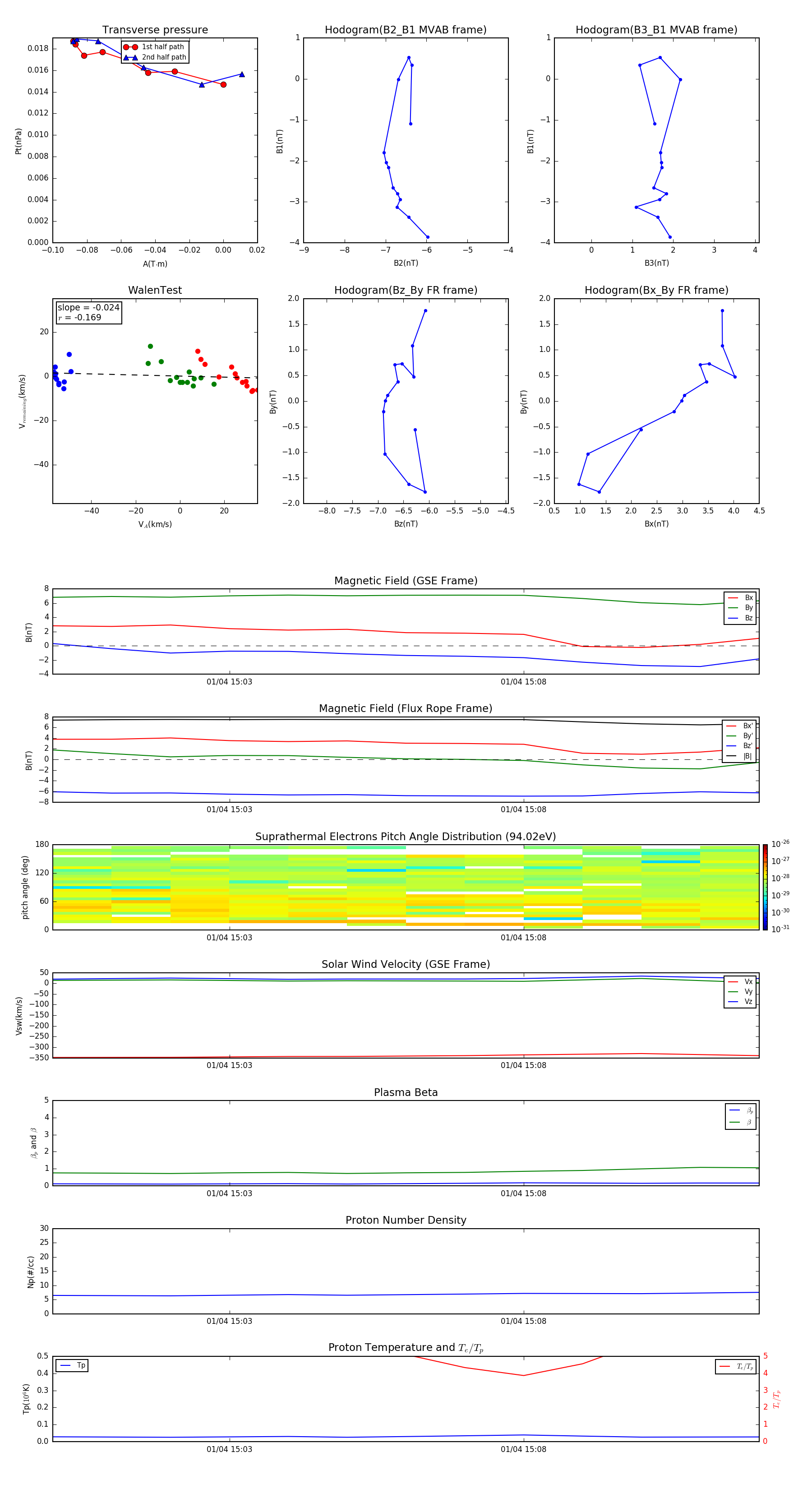Viewport: 812px width, 1489px height.
Task: Click the "Hodogram(B3_B1 MVAB frame)" title
Action: click(656, 30)
